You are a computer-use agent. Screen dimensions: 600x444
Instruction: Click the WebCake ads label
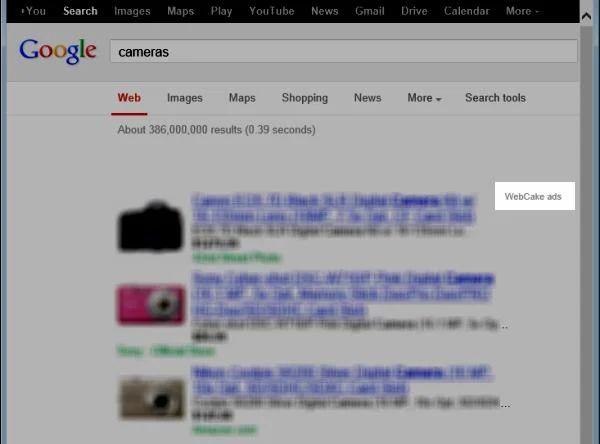coord(535,196)
